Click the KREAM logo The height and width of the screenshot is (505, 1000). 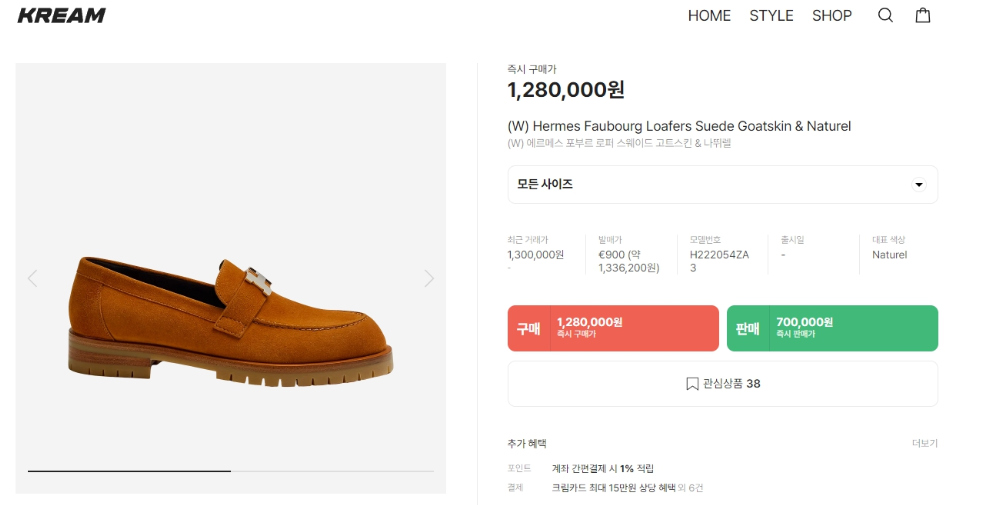coord(62,15)
